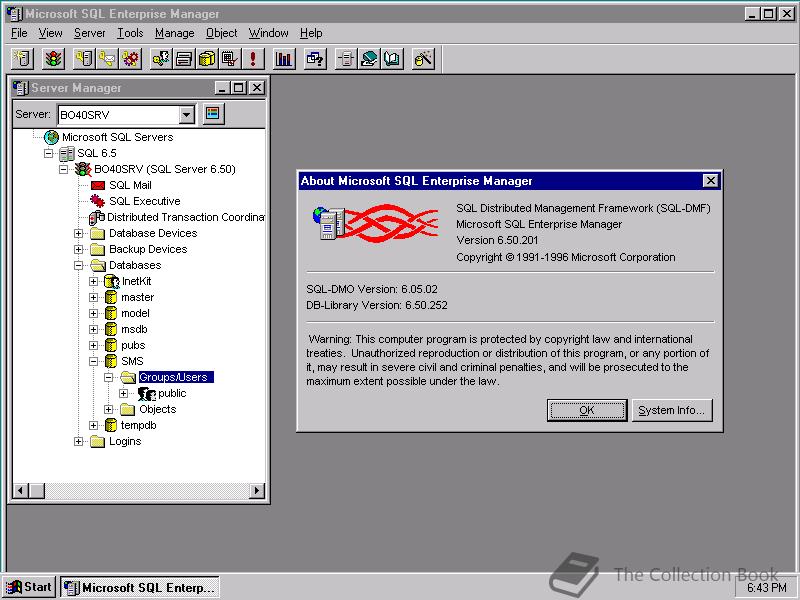Click the Register Server toolbar icon
Viewport: 800px width, 600px height.
click(22, 59)
